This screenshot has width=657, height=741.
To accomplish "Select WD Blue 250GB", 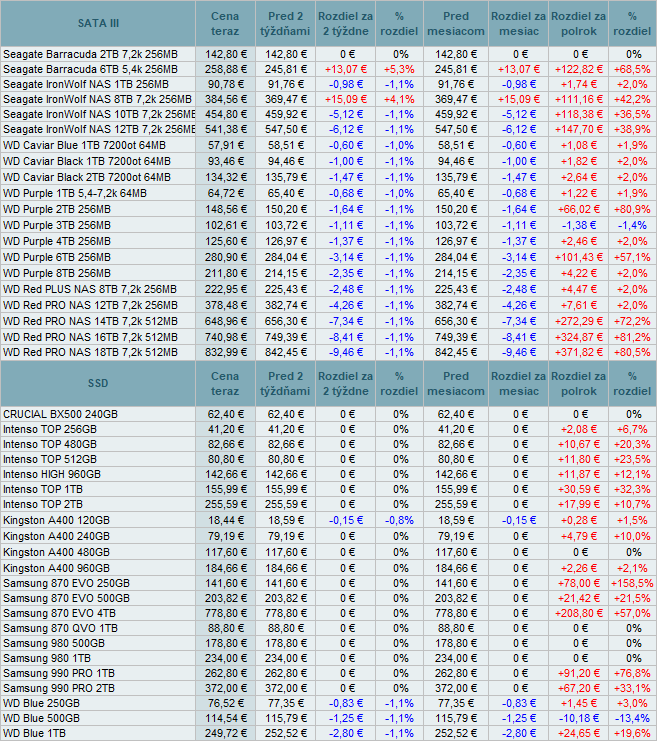I will (x=41, y=704).
